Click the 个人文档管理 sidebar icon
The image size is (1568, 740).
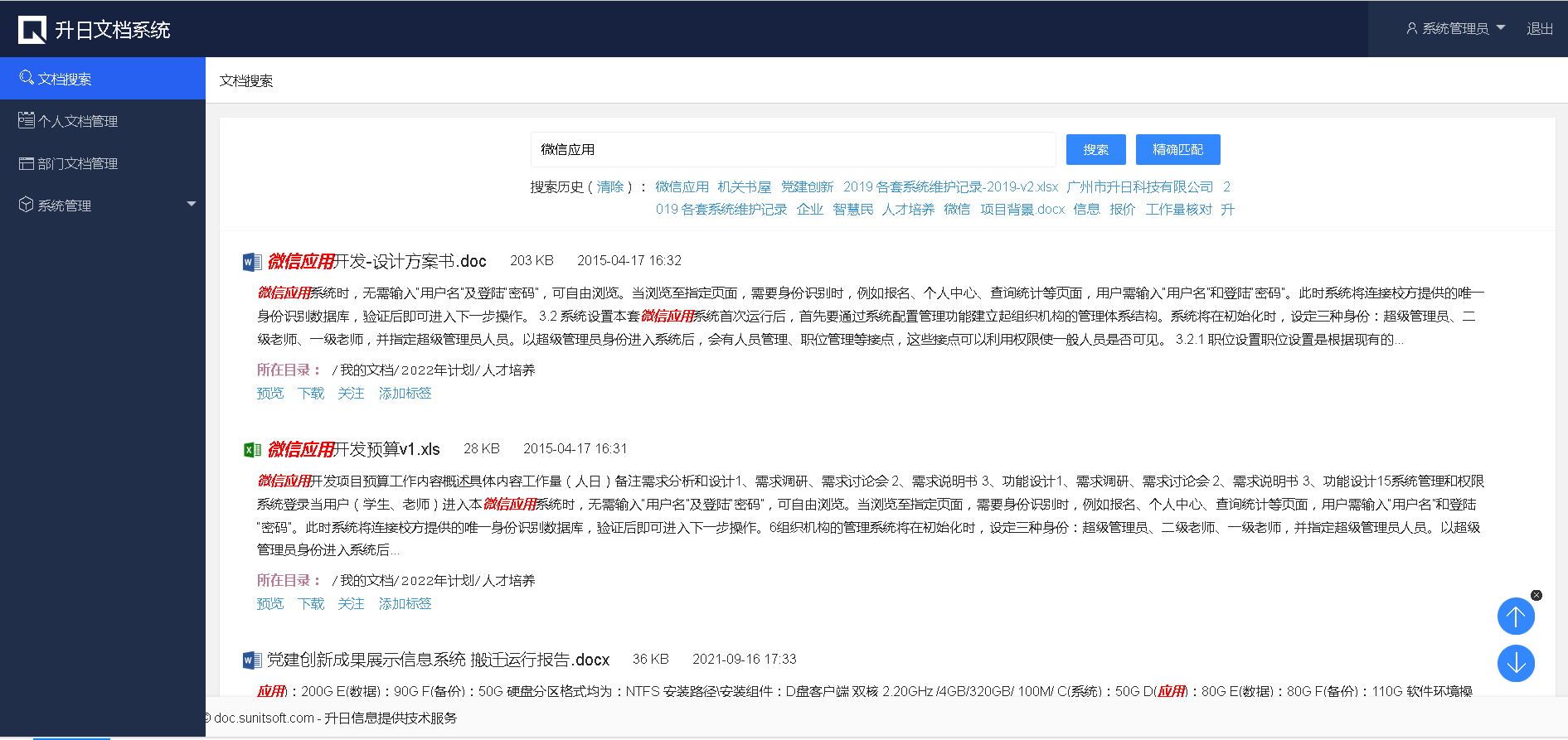click(x=27, y=120)
